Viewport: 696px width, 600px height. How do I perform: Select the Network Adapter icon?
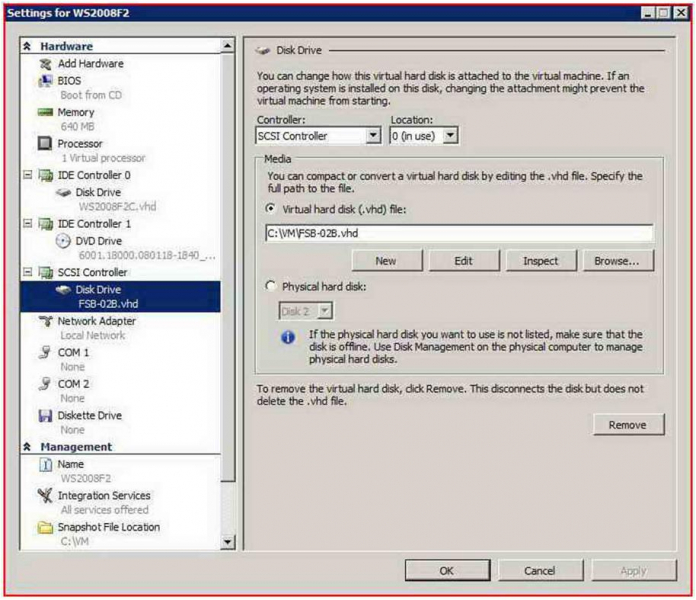tap(45, 321)
